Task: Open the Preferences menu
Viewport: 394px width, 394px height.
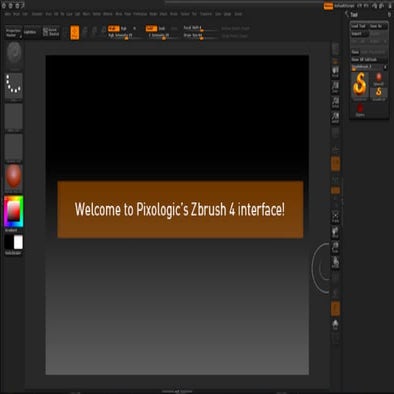Action: (140, 14)
